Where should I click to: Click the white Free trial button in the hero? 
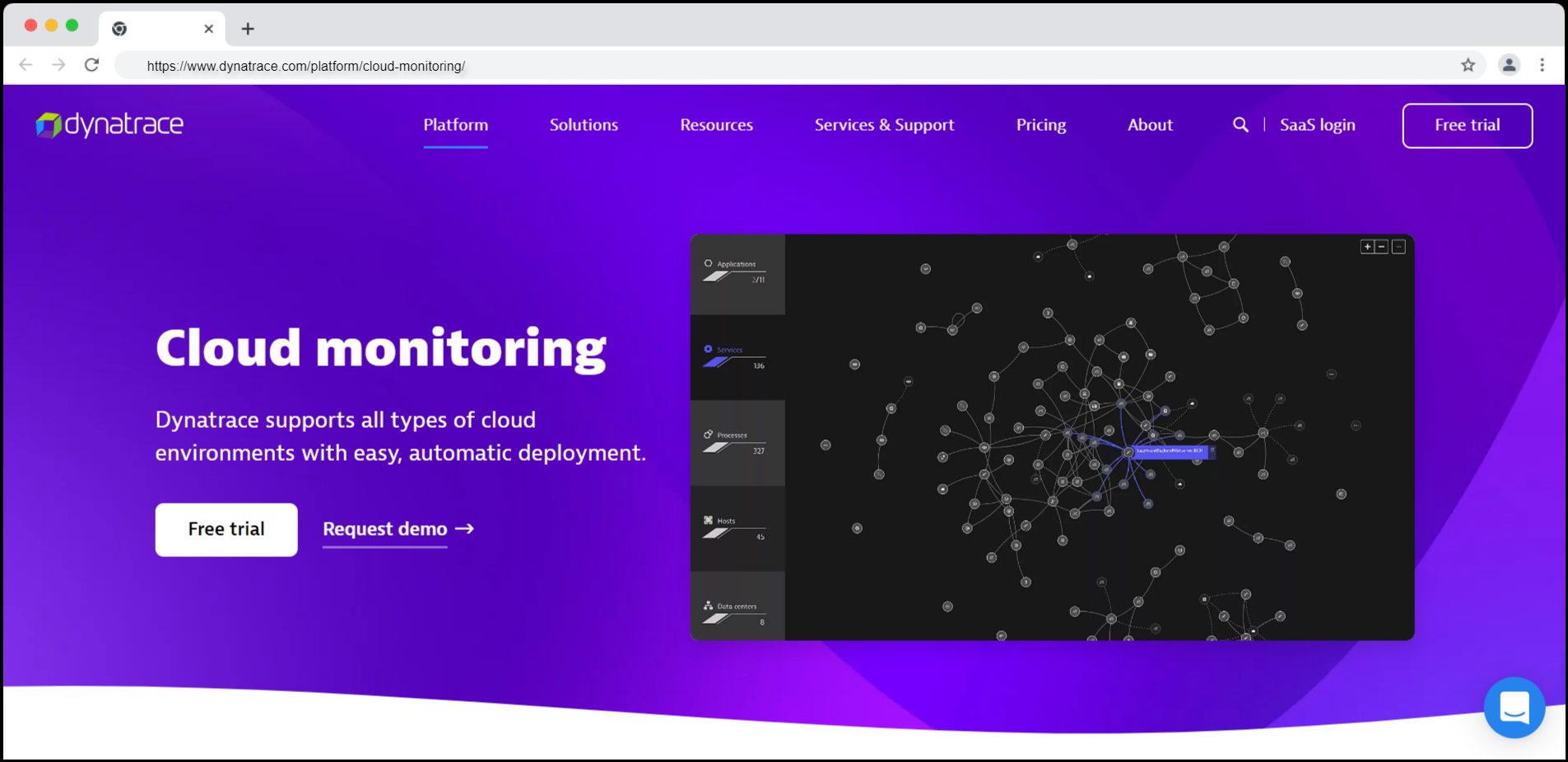click(226, 529)
